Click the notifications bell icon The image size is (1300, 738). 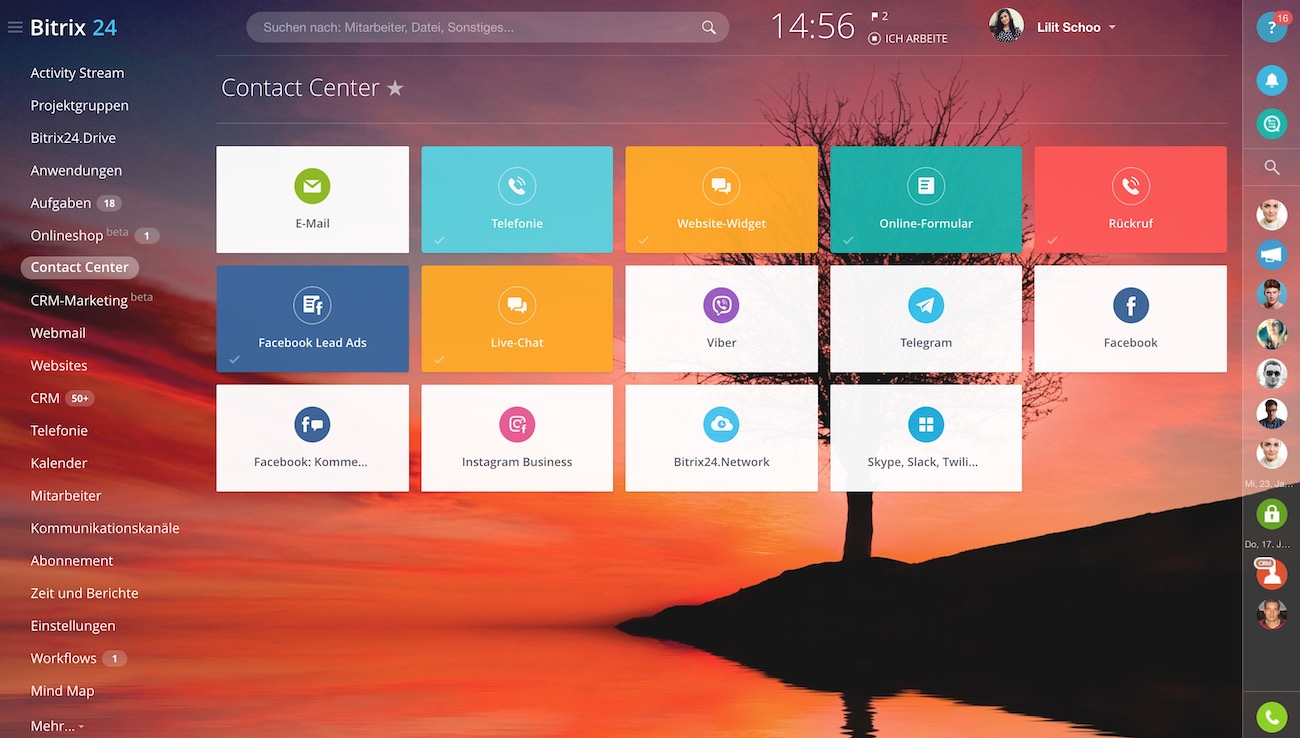click(1271, 80)
